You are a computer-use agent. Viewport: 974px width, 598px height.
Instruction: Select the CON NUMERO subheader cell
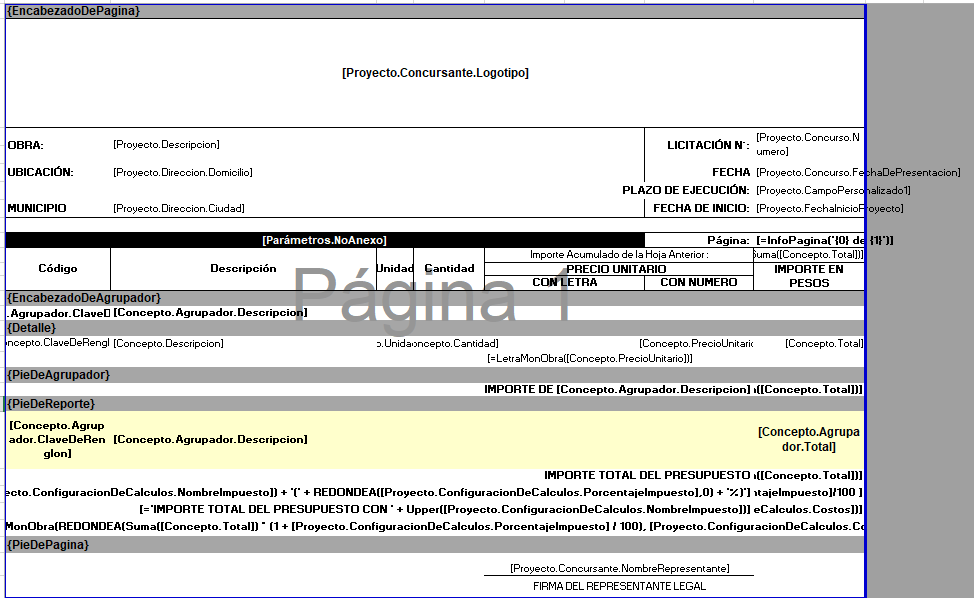point(699,282)
